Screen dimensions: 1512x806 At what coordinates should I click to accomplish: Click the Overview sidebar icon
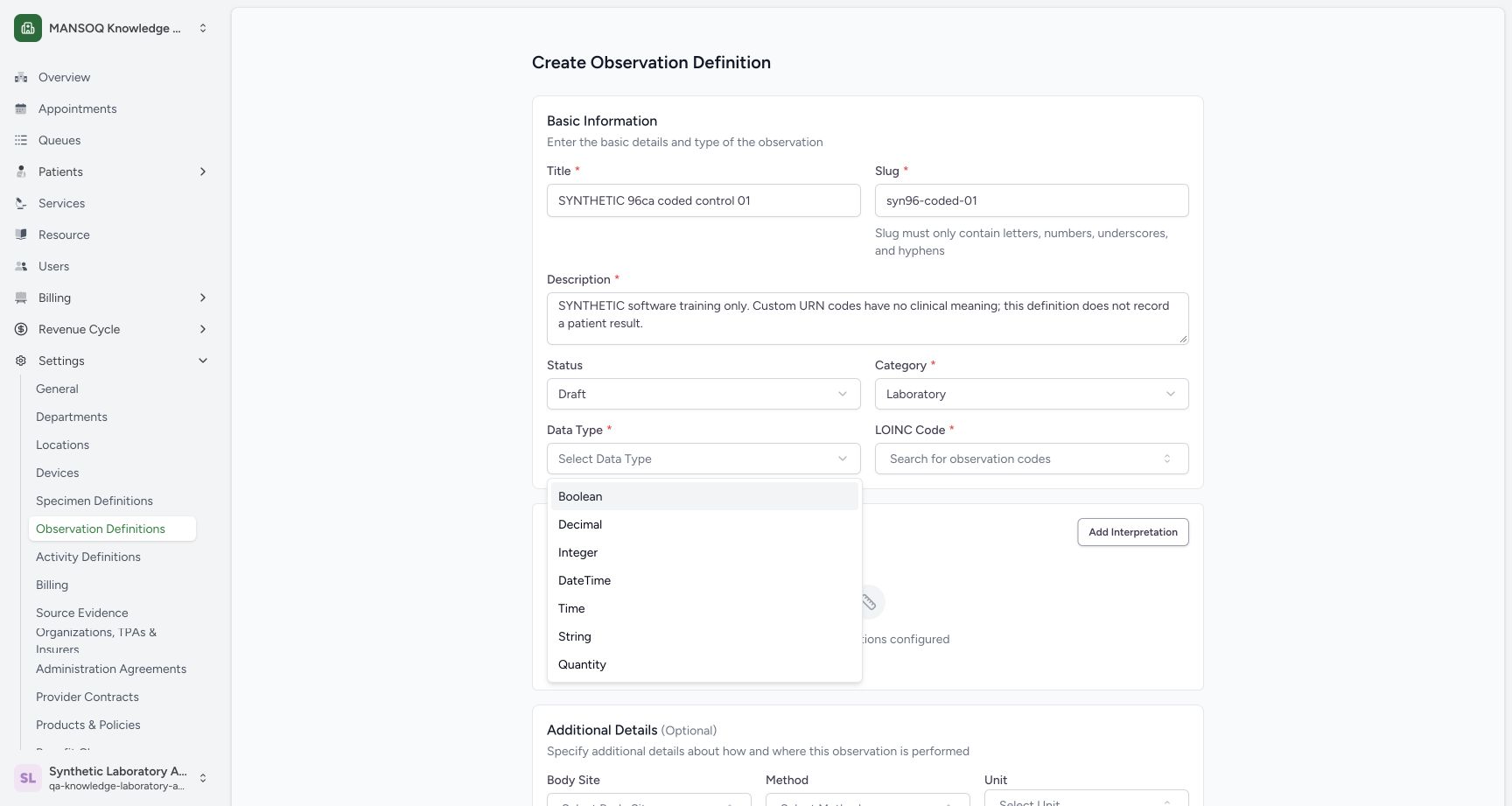21,77
